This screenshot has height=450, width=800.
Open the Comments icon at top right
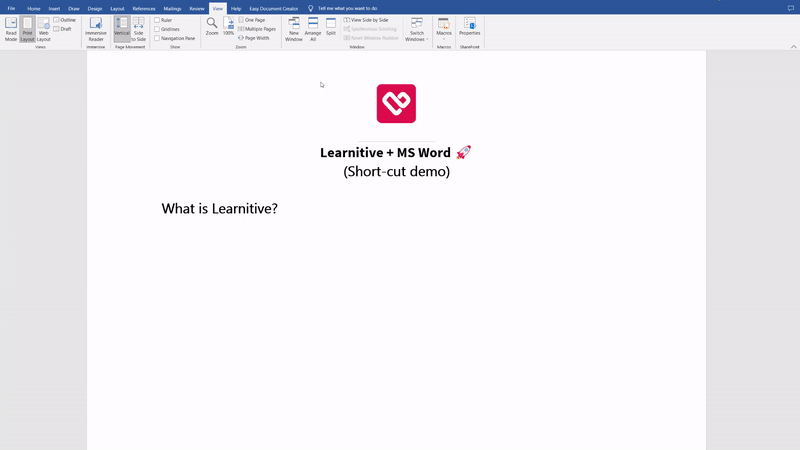791,8
